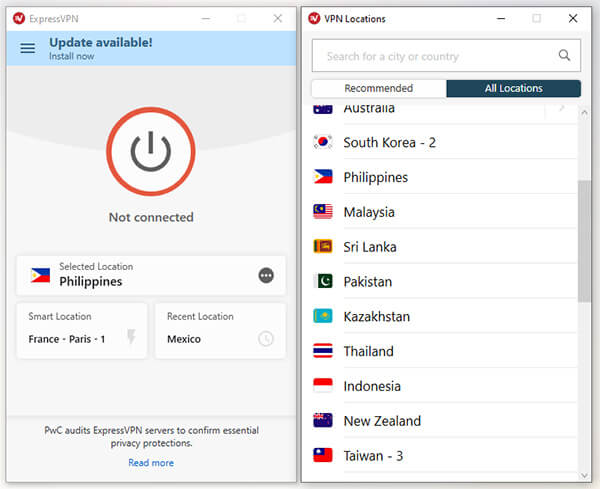
Task: Close the VPN Locations window
Action: pyautogui.click(x=573, y=18)
